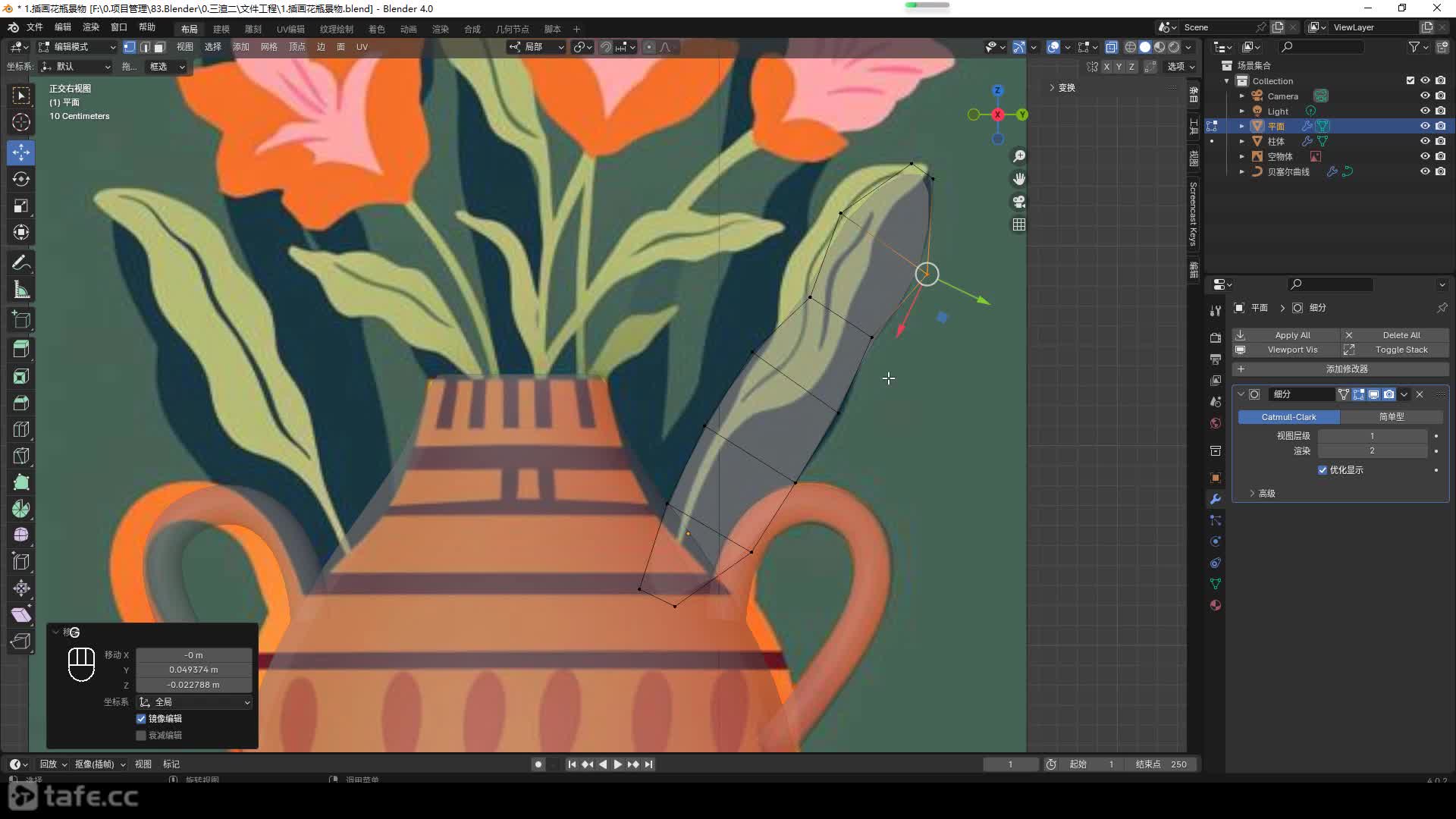Toggle 优化显示 checkbox
Viewport: 1456px width, 819px height.
[1323, 470]
